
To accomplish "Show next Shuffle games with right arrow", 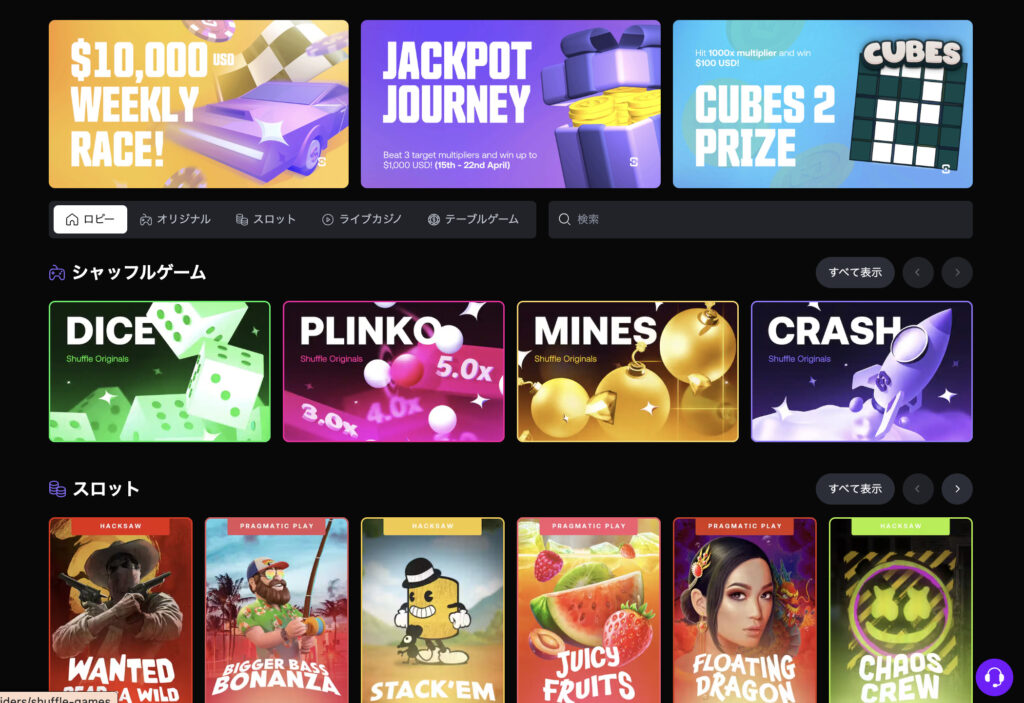I will pyautogui.click(x=957, y=272).
